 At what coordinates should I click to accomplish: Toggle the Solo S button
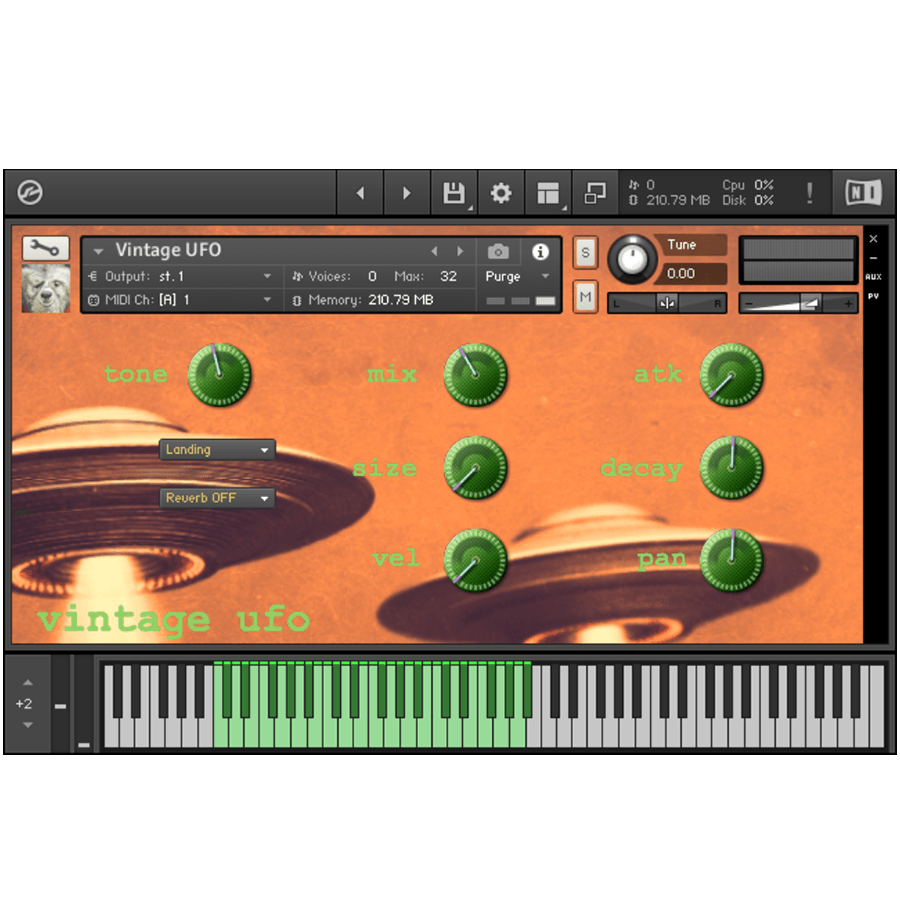point(585,253)
